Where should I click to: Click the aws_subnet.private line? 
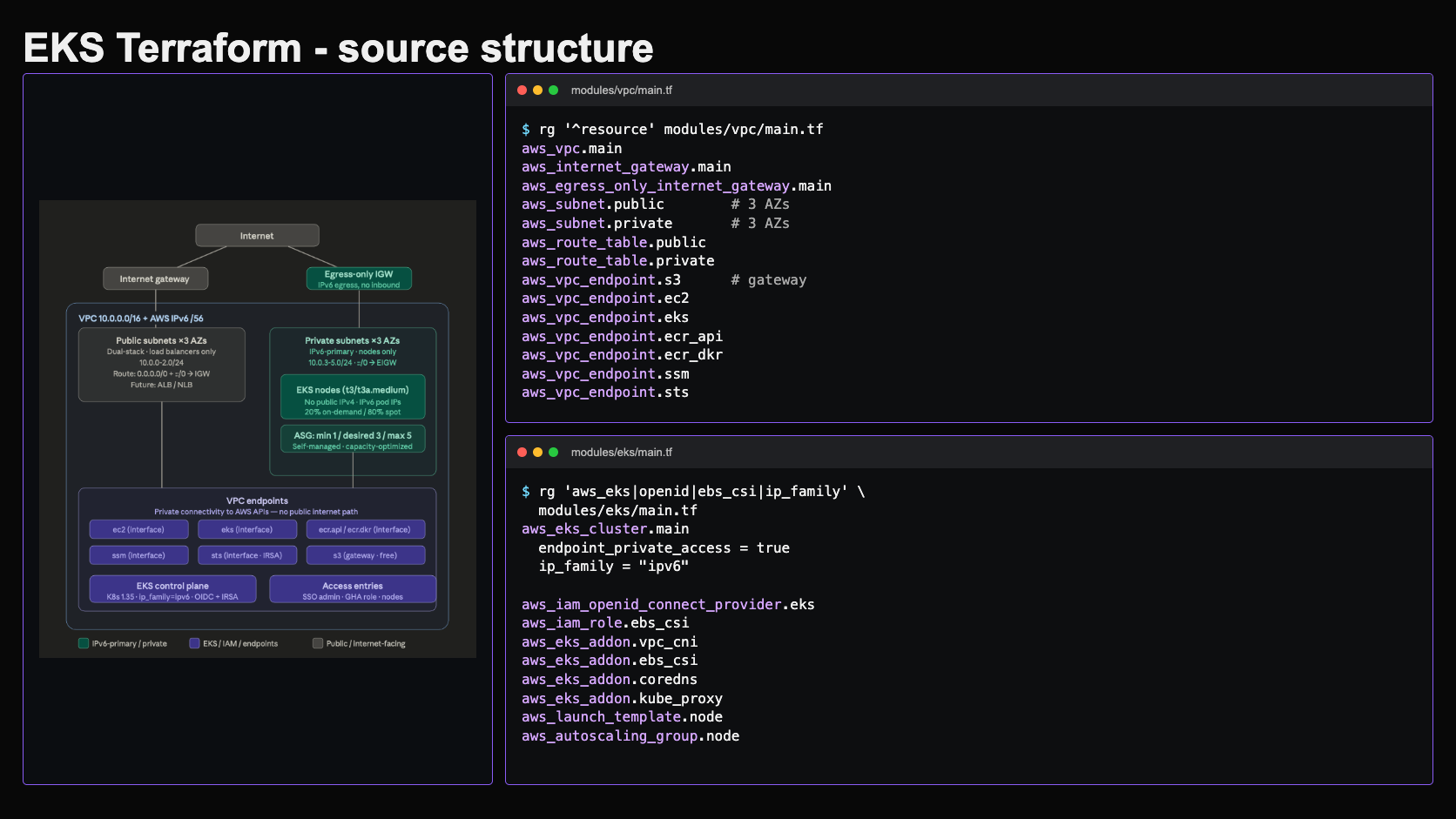pos(597,223)
